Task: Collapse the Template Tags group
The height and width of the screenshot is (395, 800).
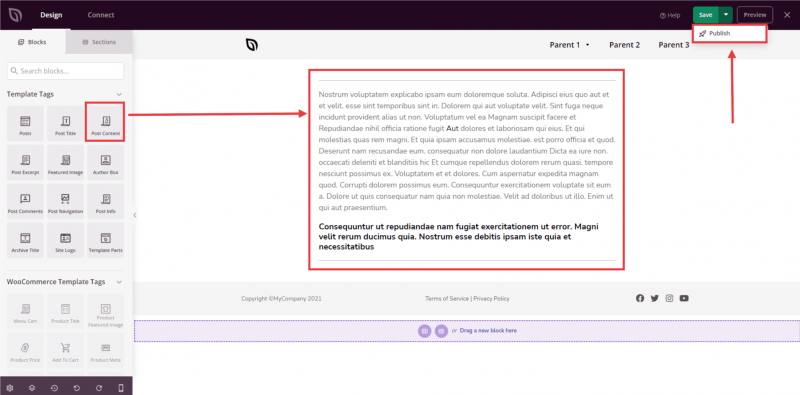Action: pyautogui.click(x=119, y=94)
